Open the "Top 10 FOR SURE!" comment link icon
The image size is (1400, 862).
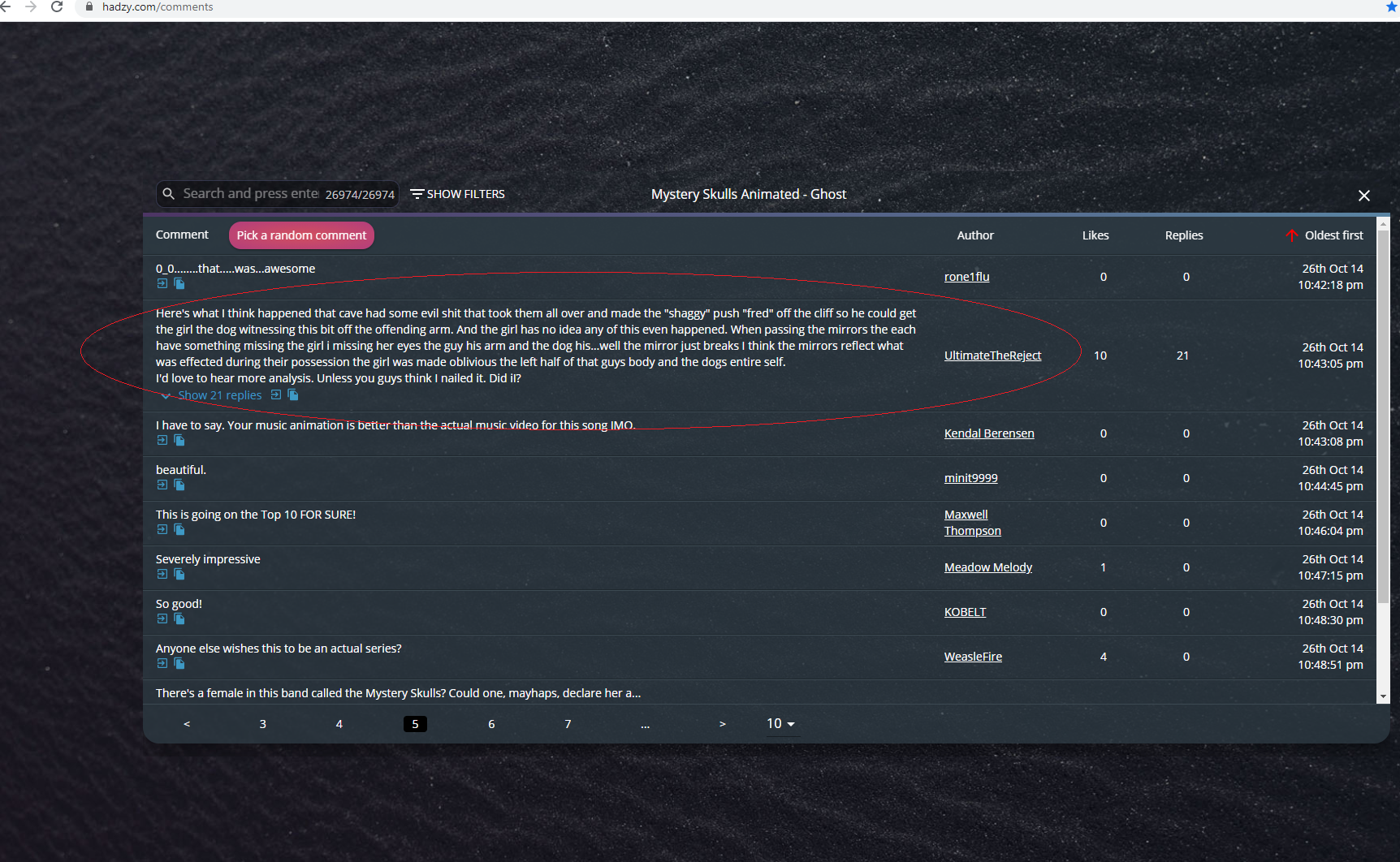[162, 530]
